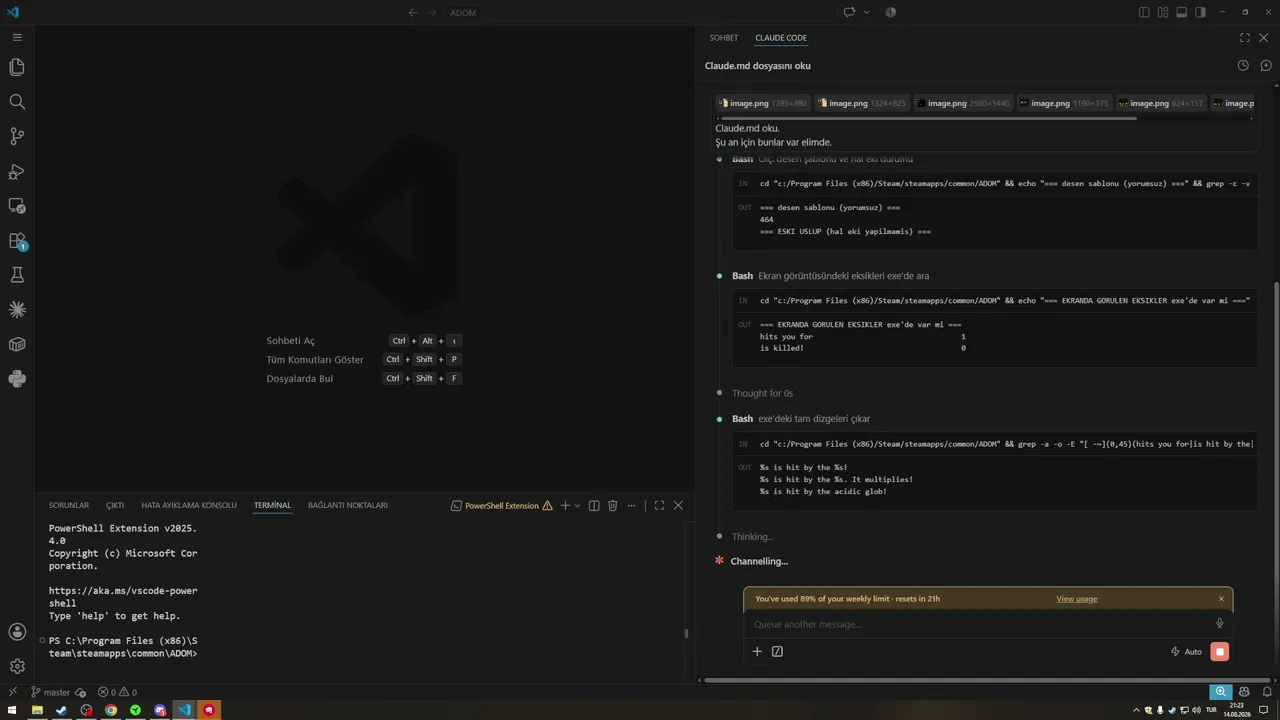Image resolution: width=1280 pixels, height=720 pixels.
Task: Go back using the title bar arrow
Action: click(413, 12)
